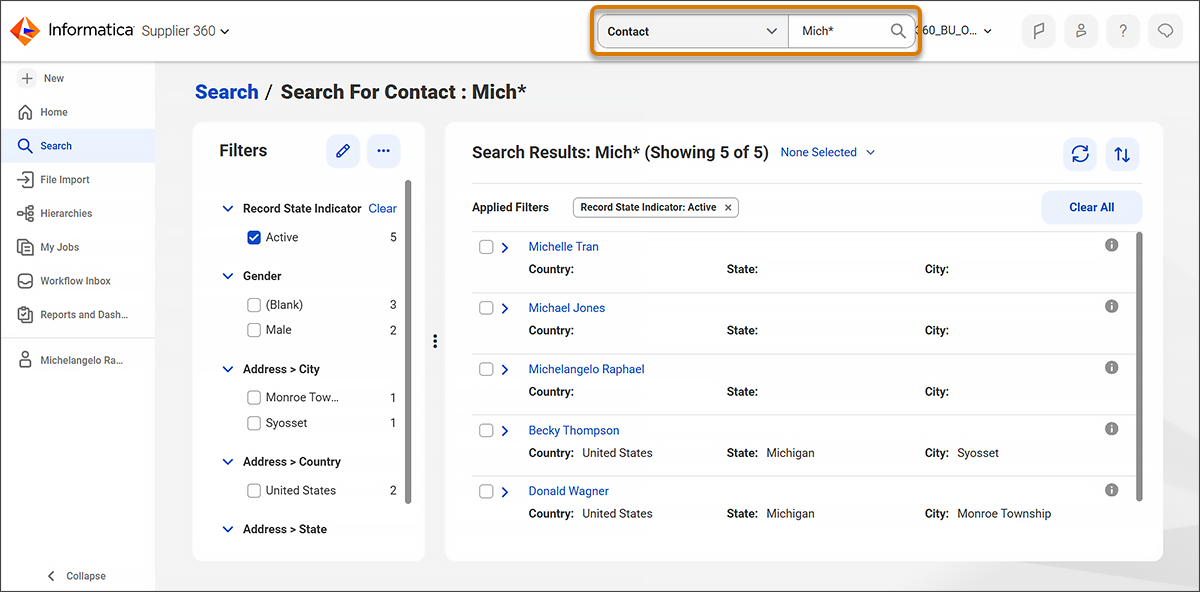Remove the Record State Indicator: Active filter chip
Image resolution: width=1200 pixels, height=592 pixels.
(x=728, y=208)
